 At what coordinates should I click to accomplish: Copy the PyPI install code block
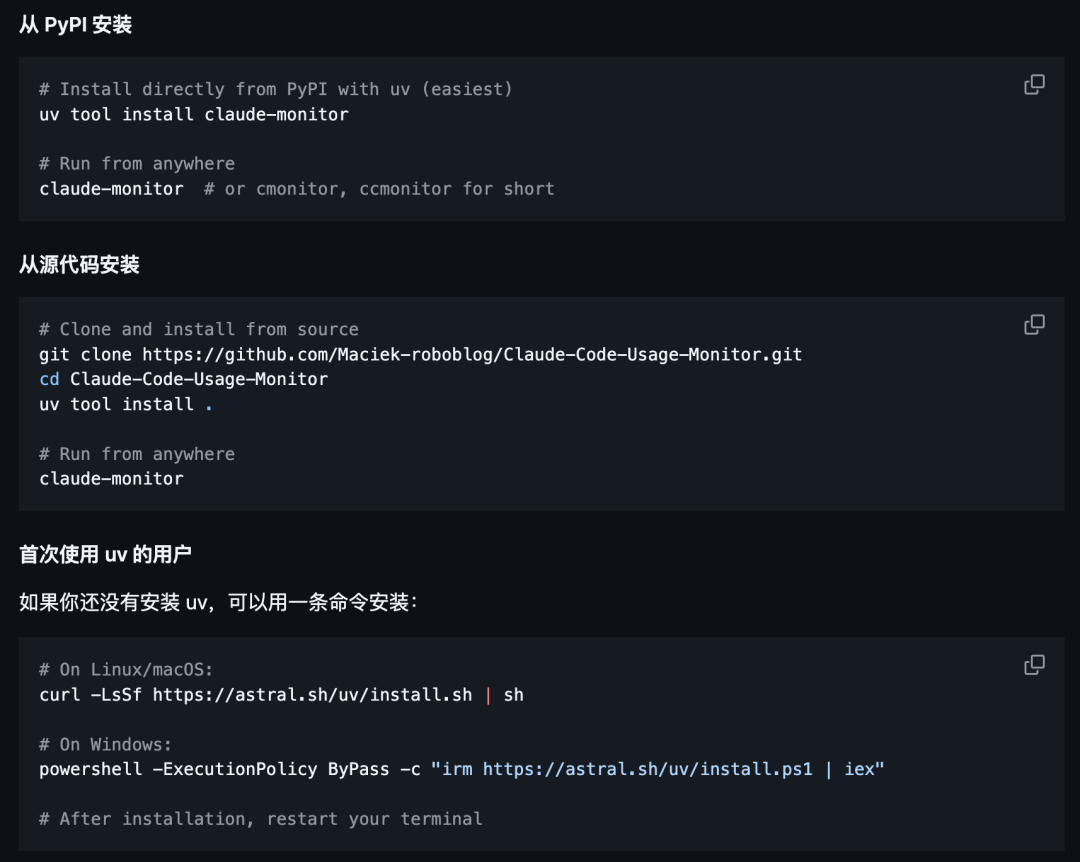pyautogui.click(x=1034, y=85)
